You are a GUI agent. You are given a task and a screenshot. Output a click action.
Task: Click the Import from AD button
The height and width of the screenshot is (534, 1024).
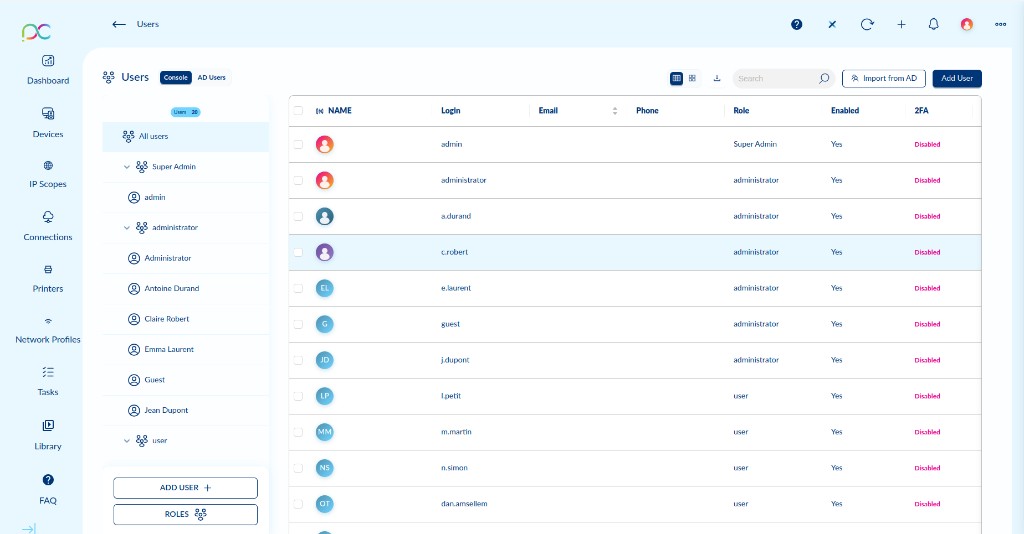[x=884, y=78]
